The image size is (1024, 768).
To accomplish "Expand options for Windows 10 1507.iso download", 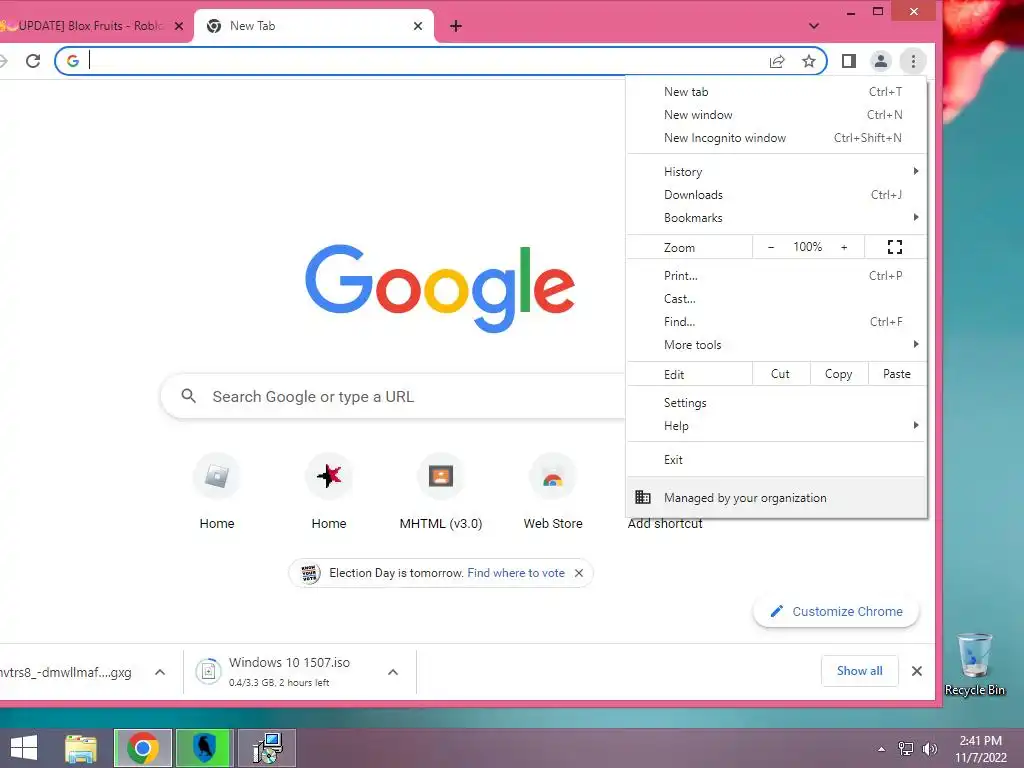I will 393,672.
